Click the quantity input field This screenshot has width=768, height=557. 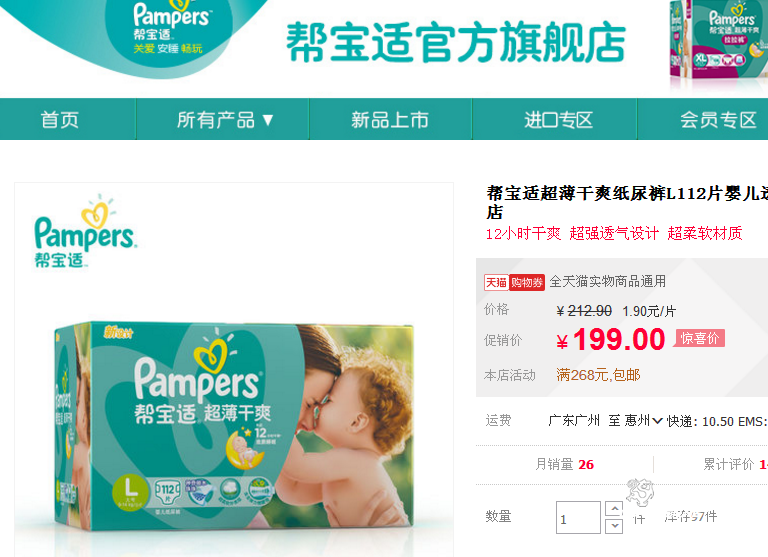[578, 517]
